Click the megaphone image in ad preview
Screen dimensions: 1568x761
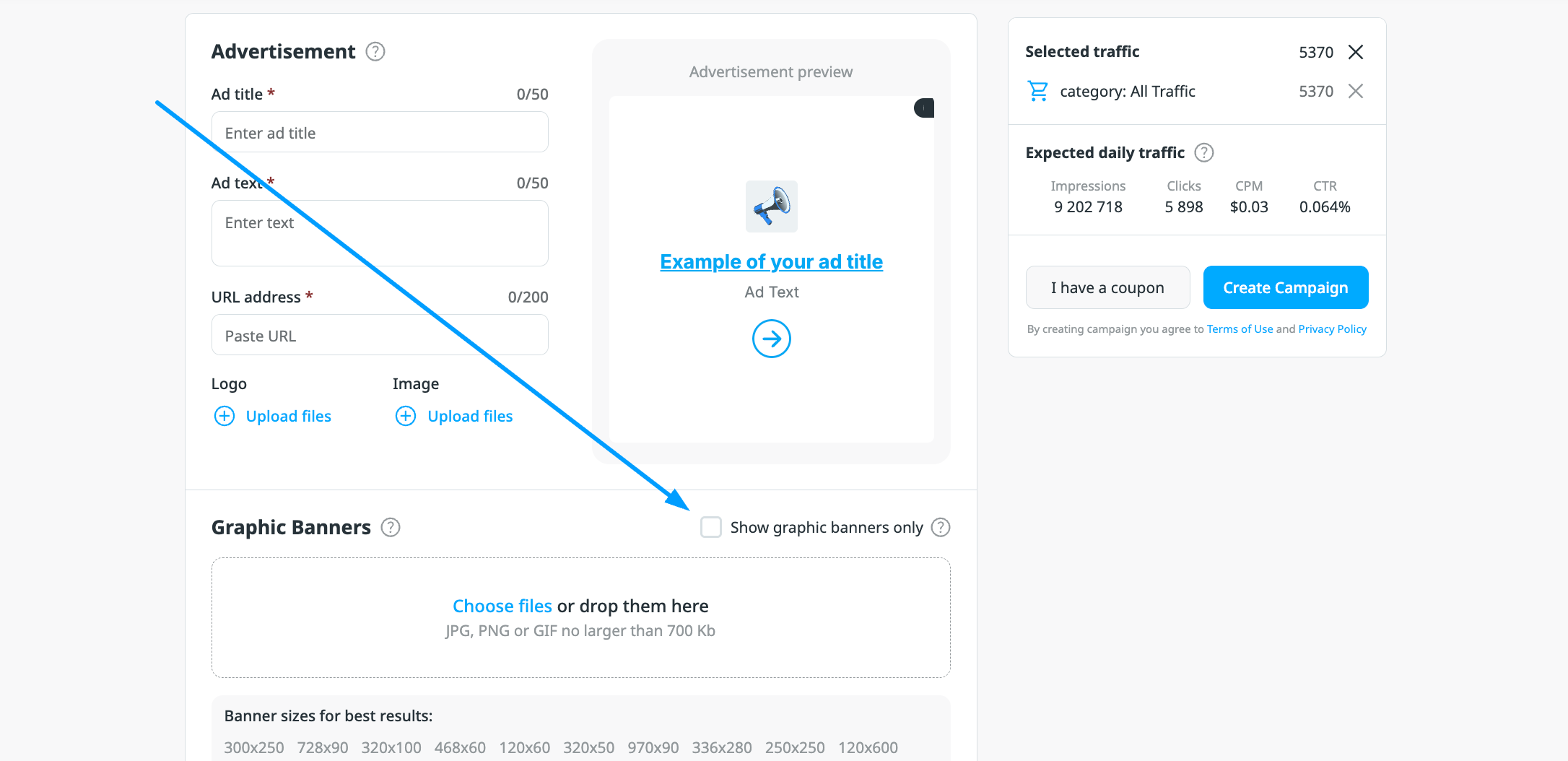point(772,206)
